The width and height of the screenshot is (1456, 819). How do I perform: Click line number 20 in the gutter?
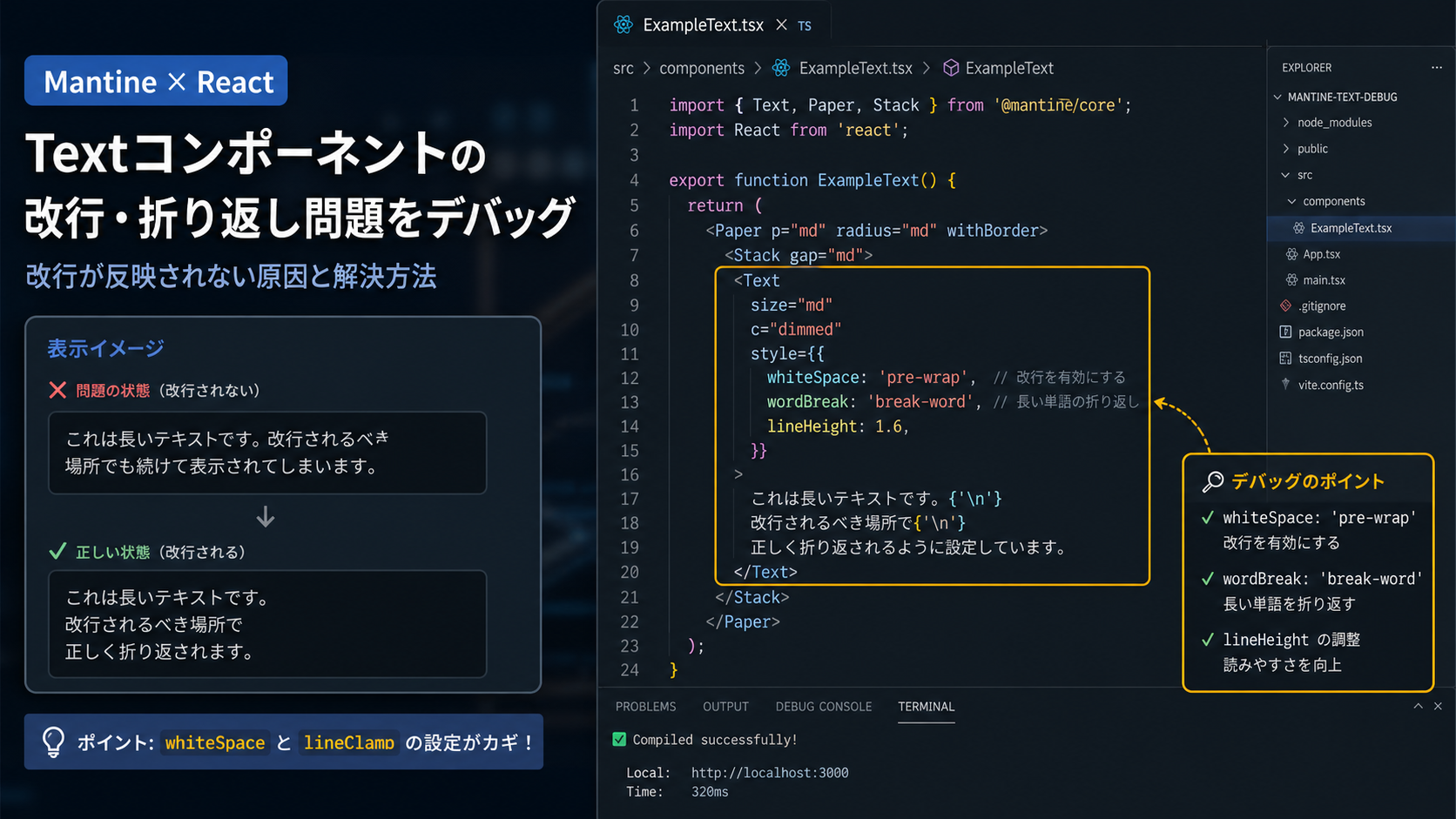tap(629, 572)
